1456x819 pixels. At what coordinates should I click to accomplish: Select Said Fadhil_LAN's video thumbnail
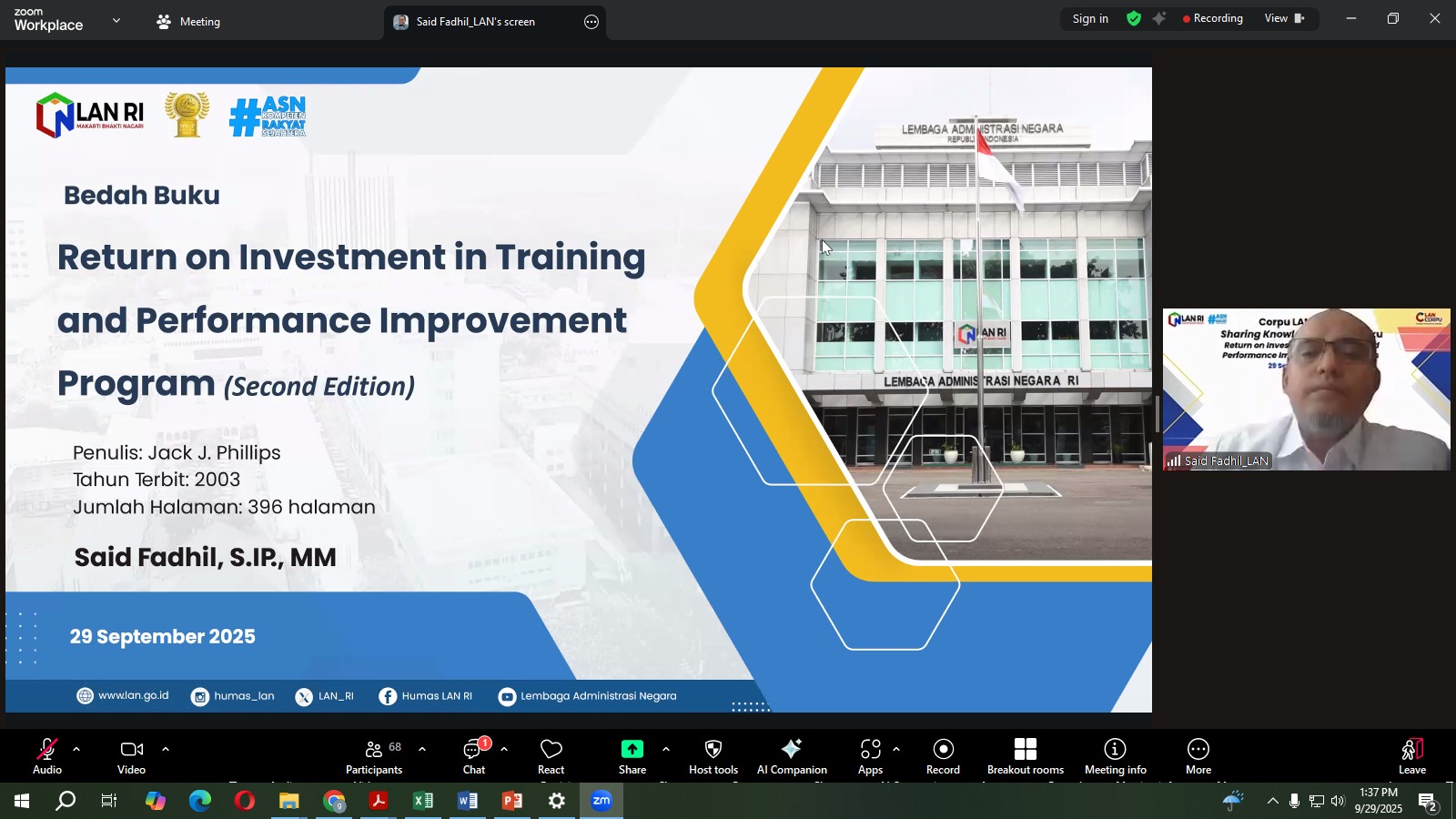1306,389
